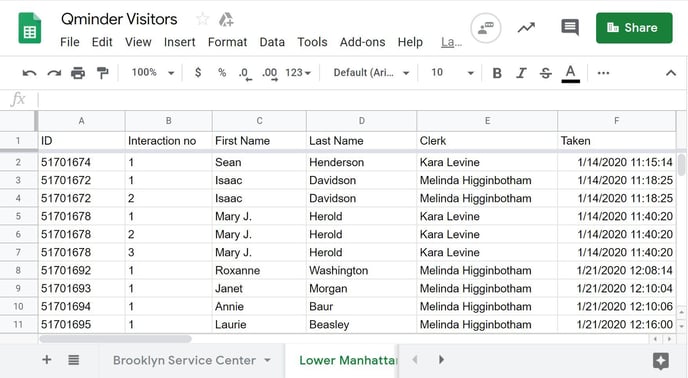This screenshot has width=688, height=378.
Task: Open the font size 10 dropdown
Action: click(452, 72)
